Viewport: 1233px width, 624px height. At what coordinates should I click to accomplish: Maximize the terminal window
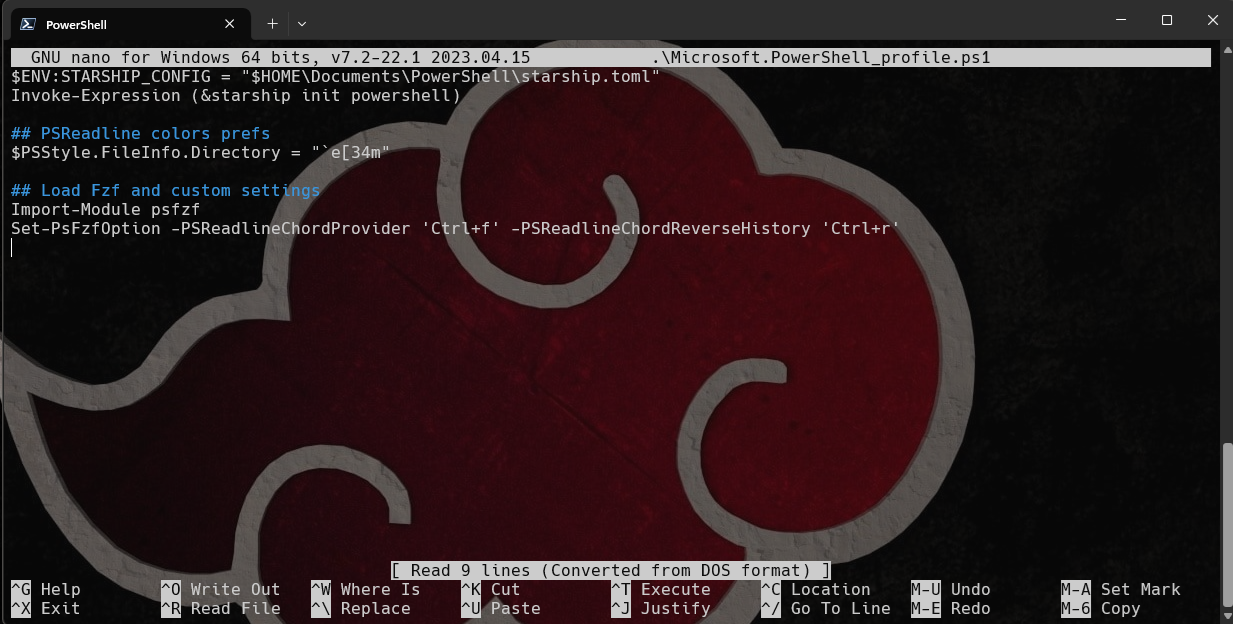coord(1166,20)
